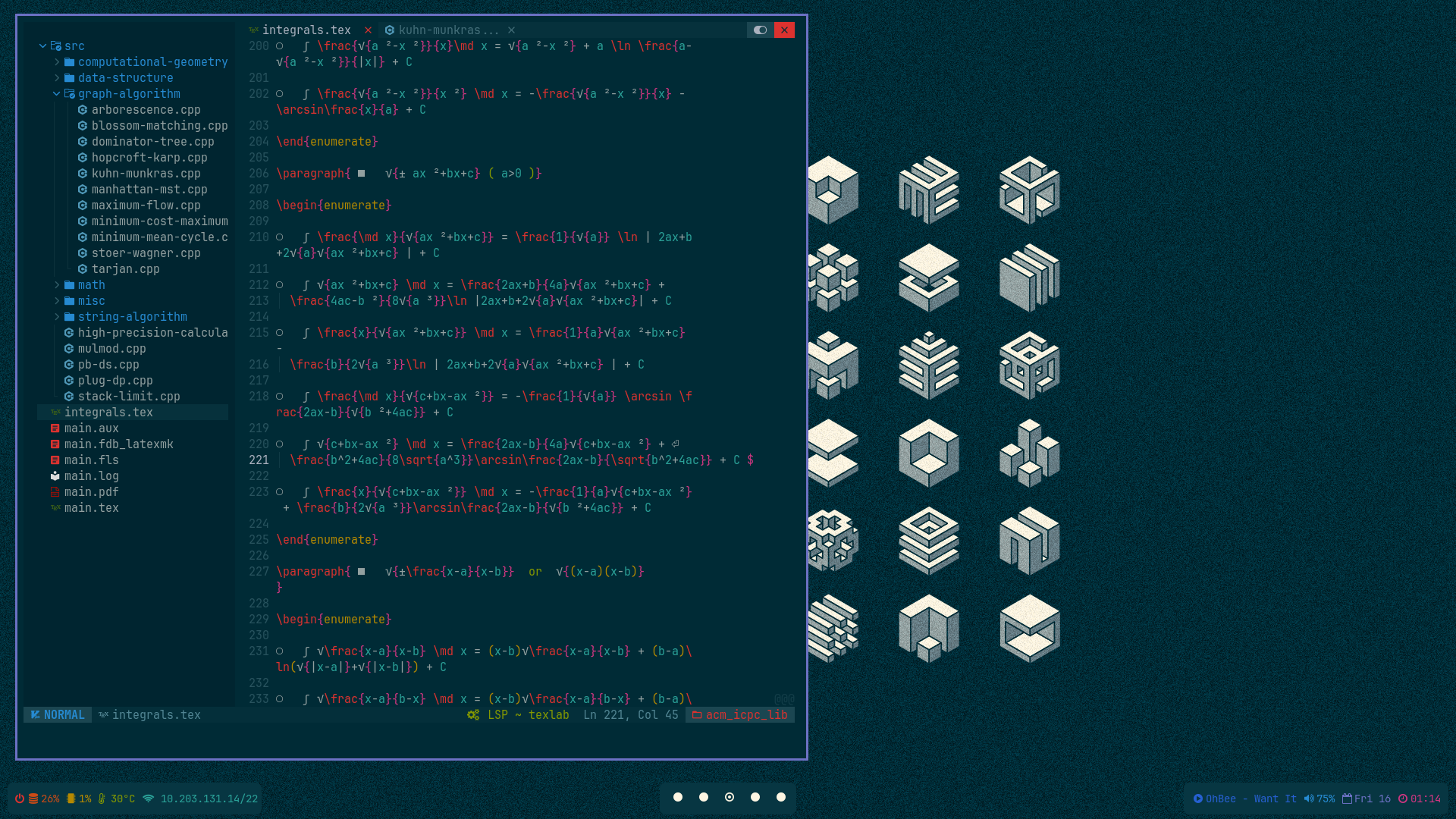Click the PDF icon beside main.pdf
Screen dimensions: 1456x819
click(x=55, y=492)
